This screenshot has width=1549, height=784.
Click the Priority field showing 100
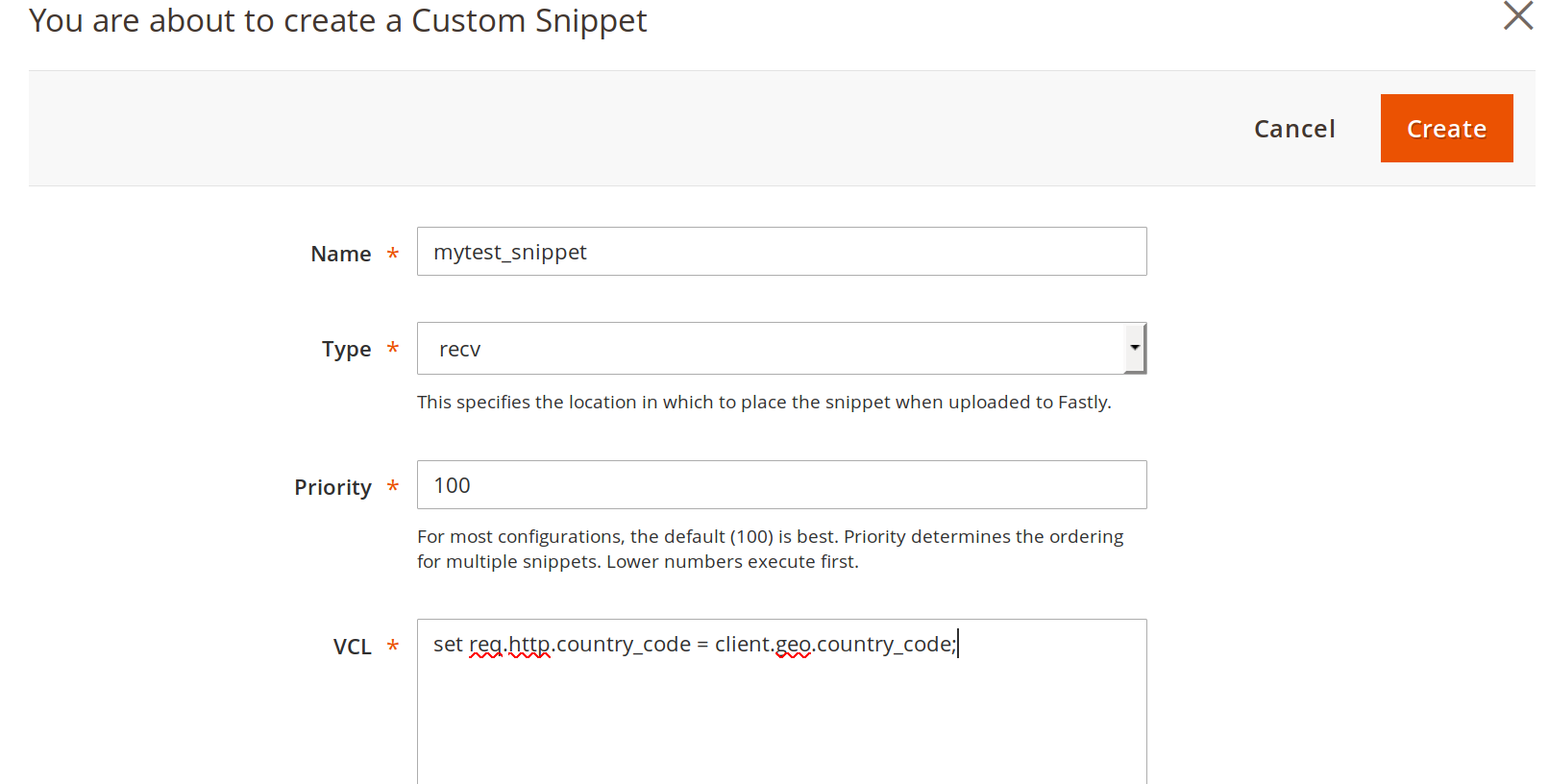coord(780,484)
